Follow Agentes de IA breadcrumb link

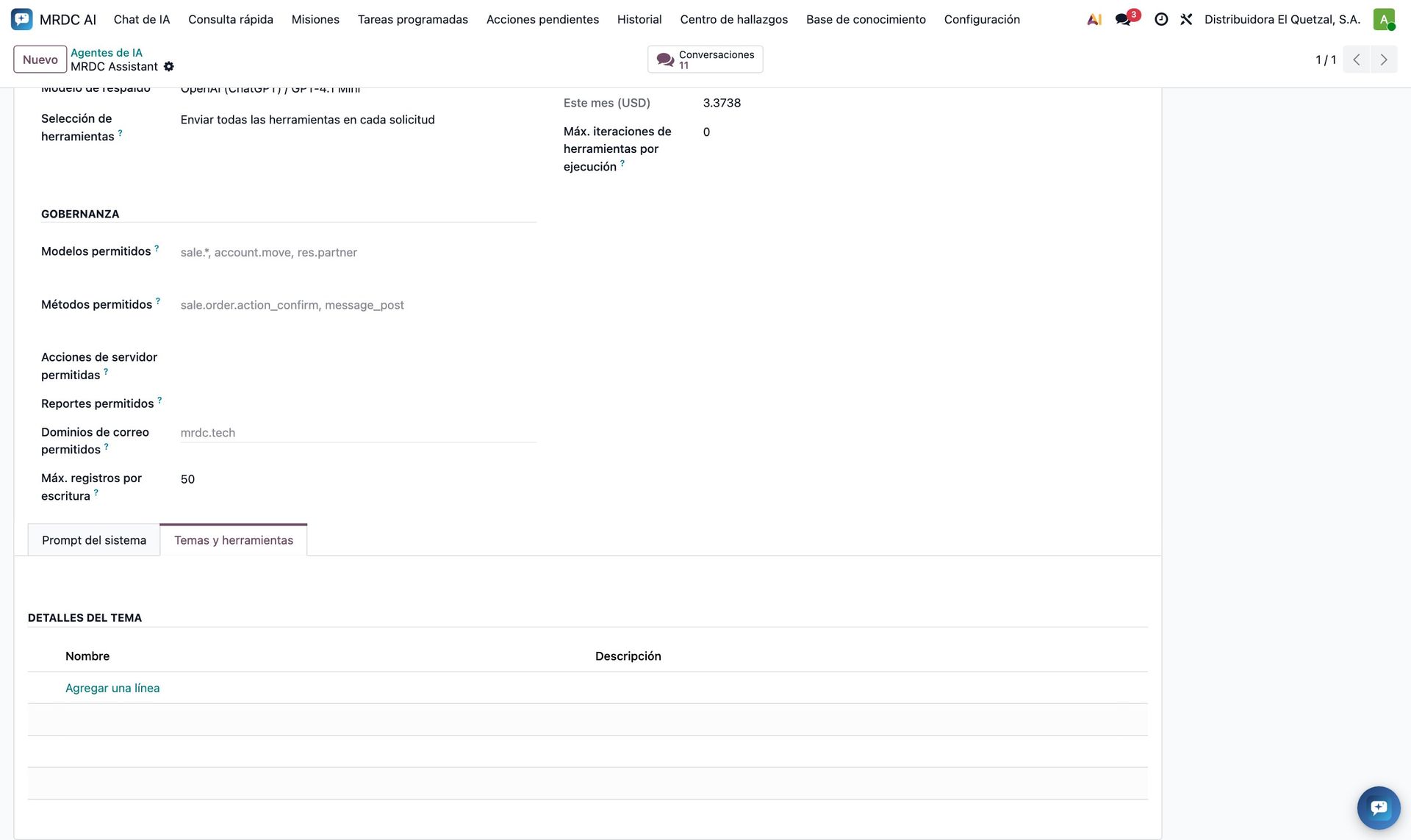pyautogui.click(x=107, y=53)
